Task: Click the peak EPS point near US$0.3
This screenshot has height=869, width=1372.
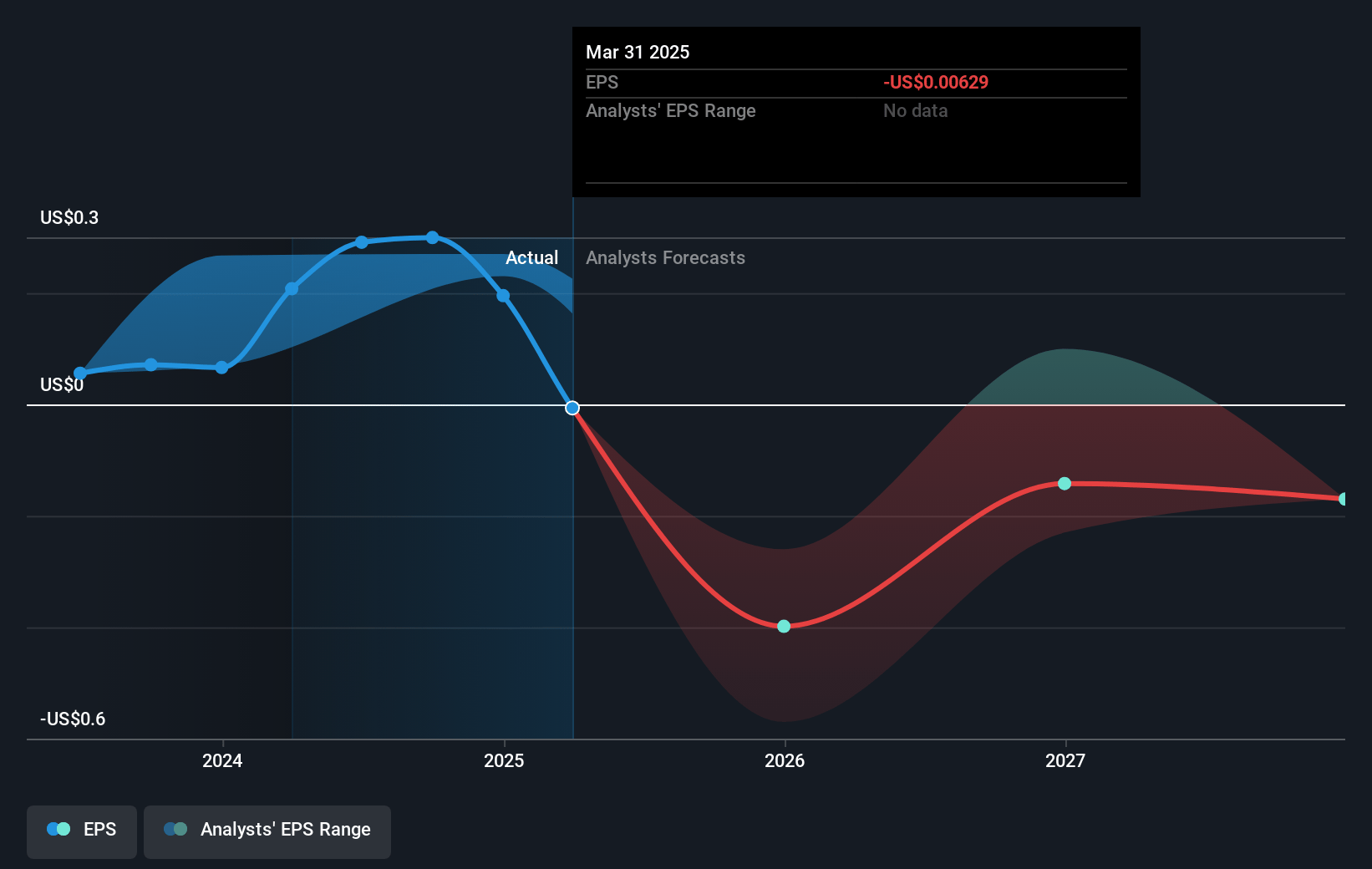Action: pyautogui.click(x=432, y=237)
